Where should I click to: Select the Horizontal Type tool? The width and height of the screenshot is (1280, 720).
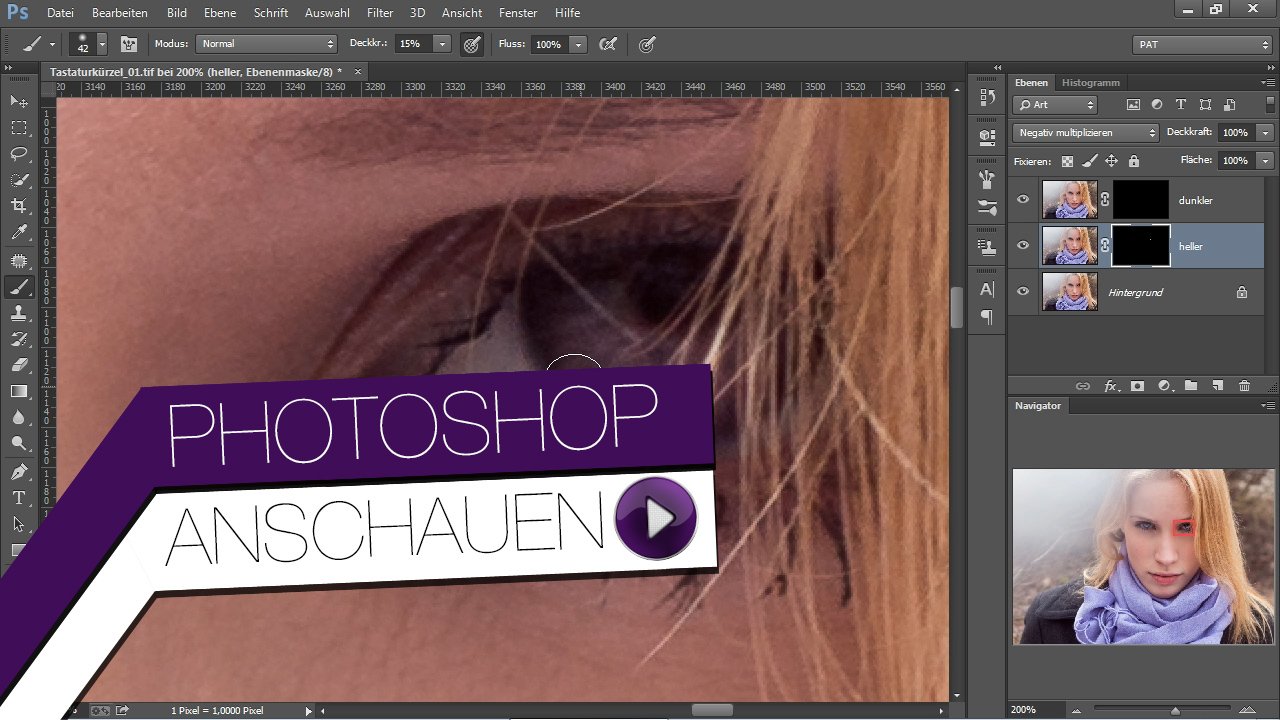coord(19,497)
